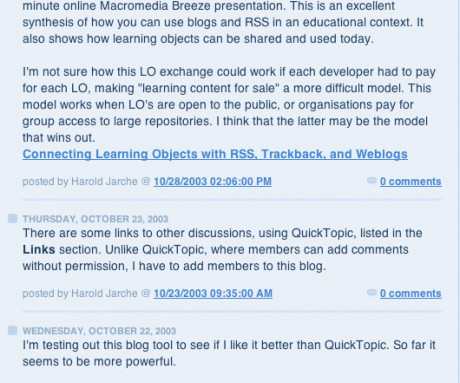This screenshot has height=383, width=460.
Task: Click 'posted by Harold Jarche' on the 10/28 post
Action: (x=80, y=182)
